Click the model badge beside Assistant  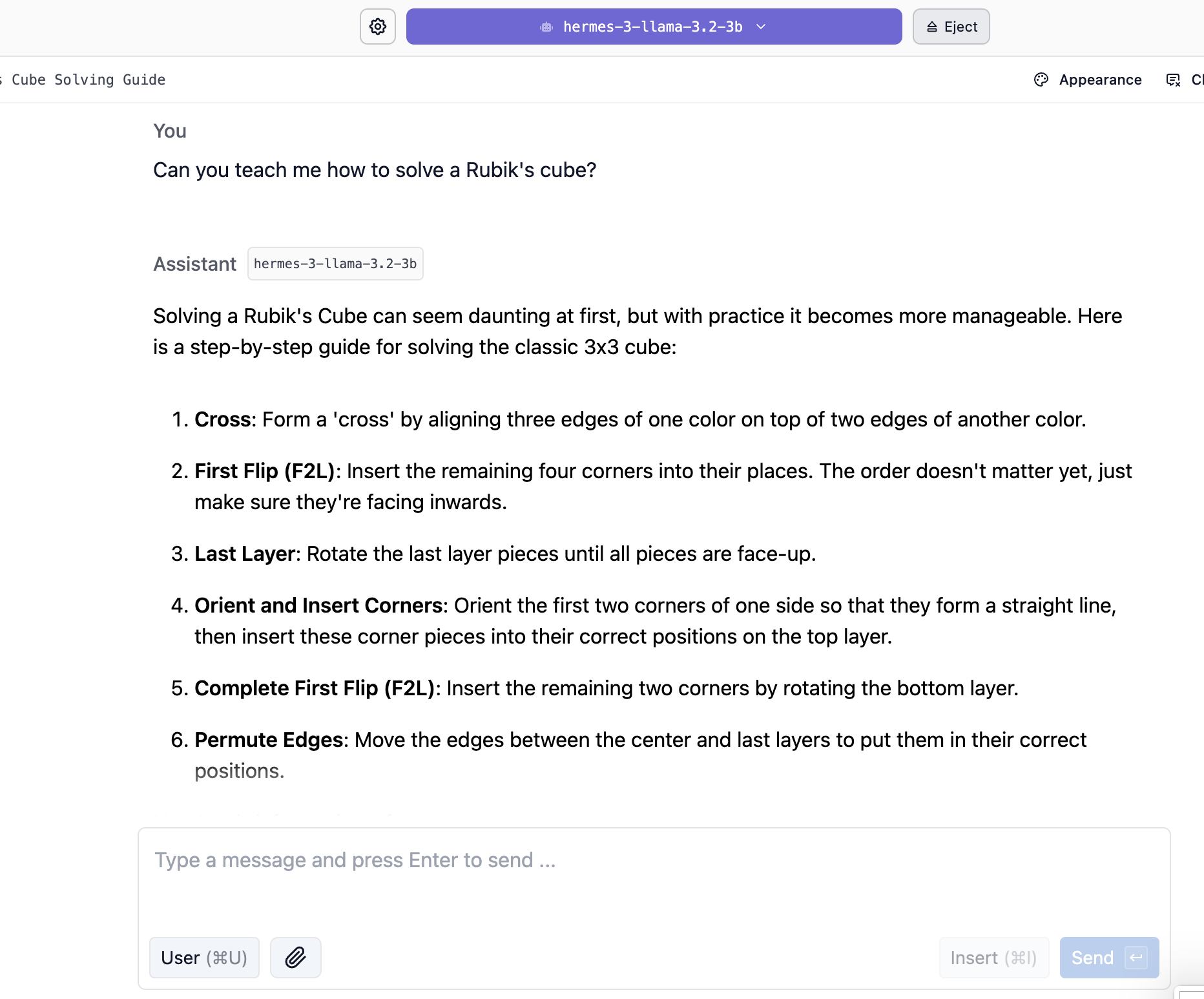pos(335,264)
